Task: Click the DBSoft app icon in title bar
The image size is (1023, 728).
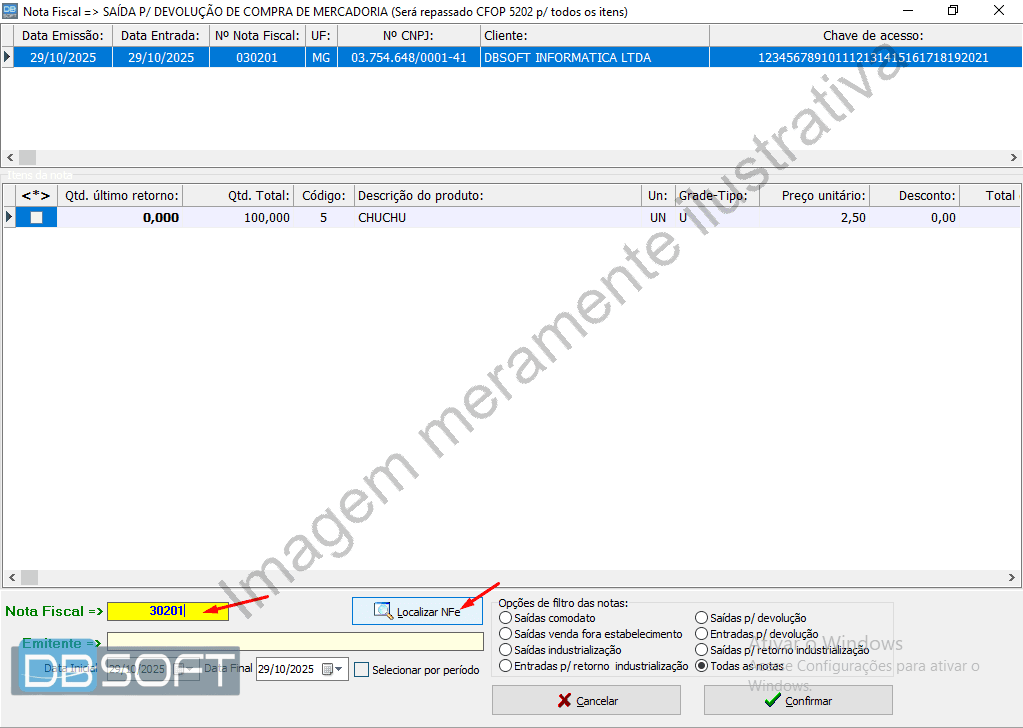Action: click(11, 10)
